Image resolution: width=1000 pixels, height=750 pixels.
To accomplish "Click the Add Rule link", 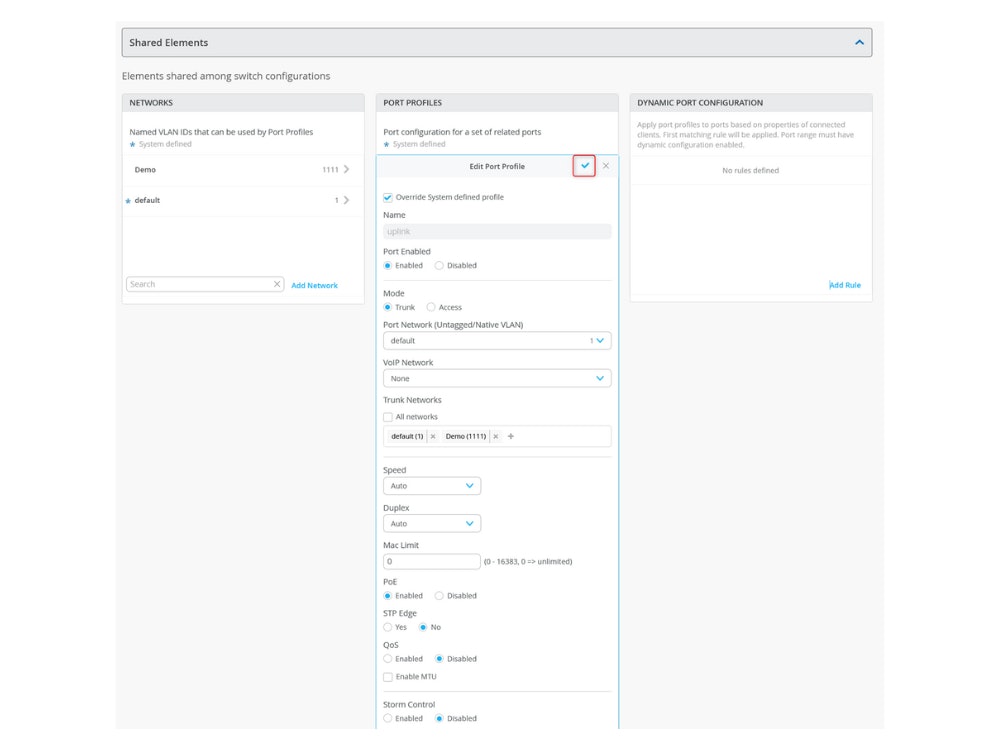I will click(845, 285).
